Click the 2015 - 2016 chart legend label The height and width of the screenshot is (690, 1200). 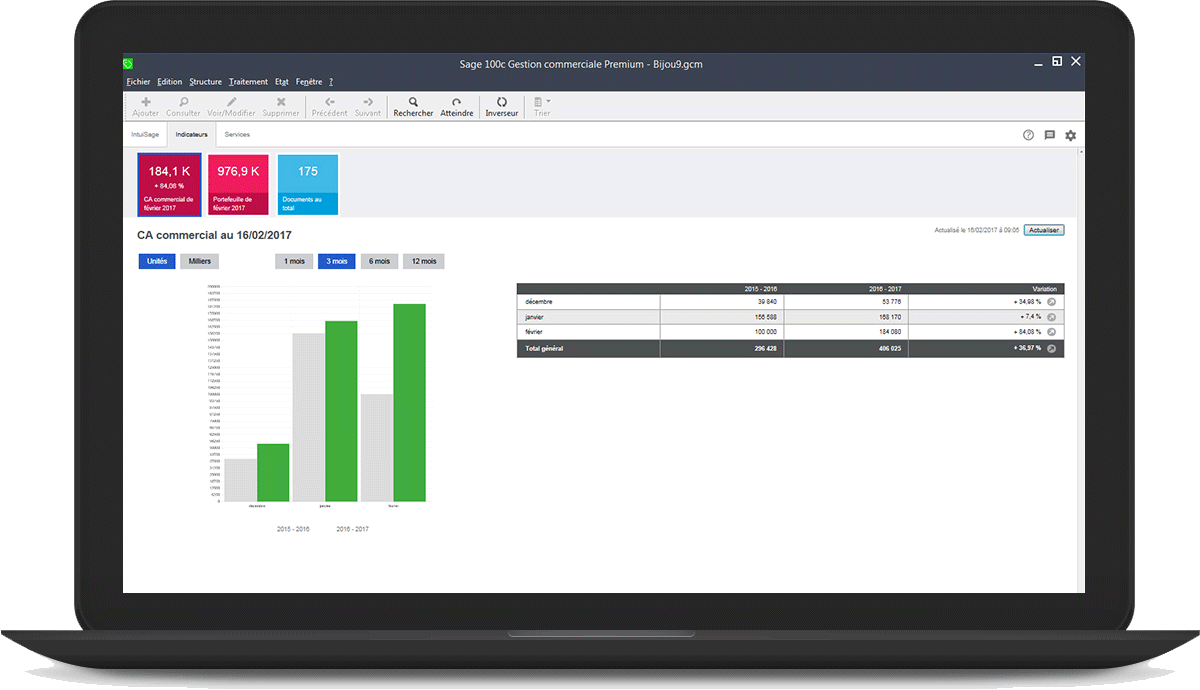coord(293,529)
